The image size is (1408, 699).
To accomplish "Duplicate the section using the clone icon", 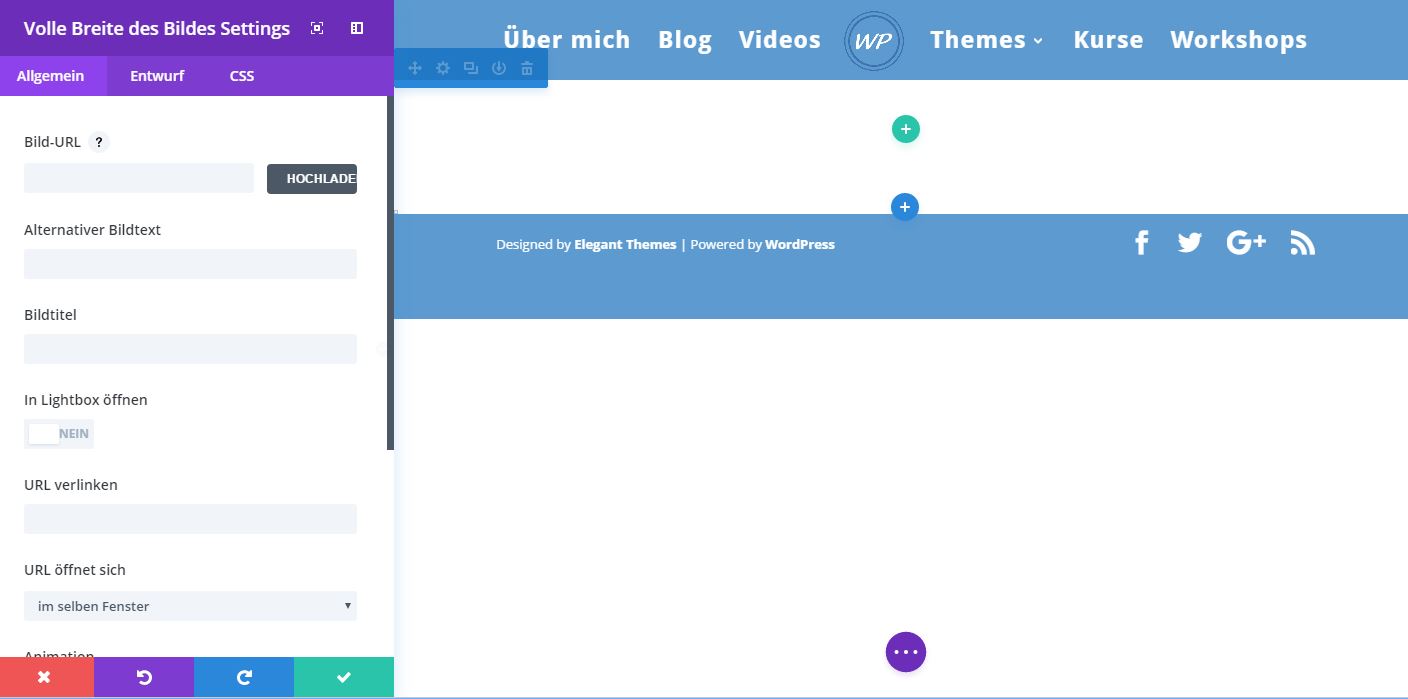I will coord(471,68).
